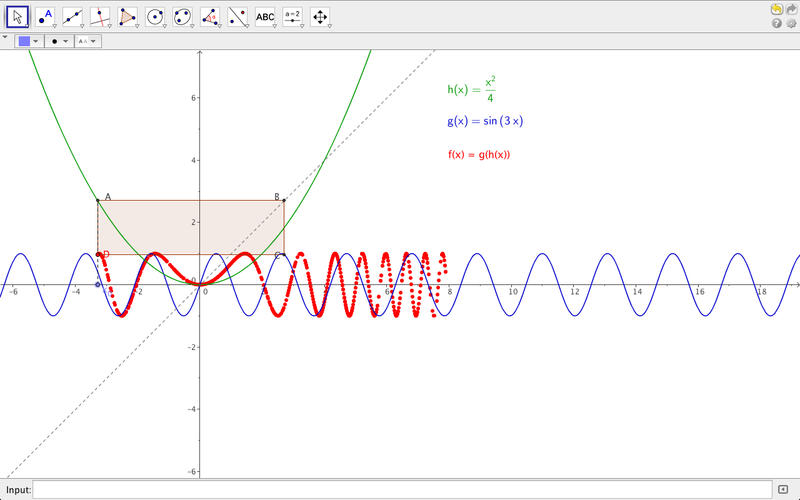800x500 pixels.
Task: Select the New Point tool
Action: 45,16
